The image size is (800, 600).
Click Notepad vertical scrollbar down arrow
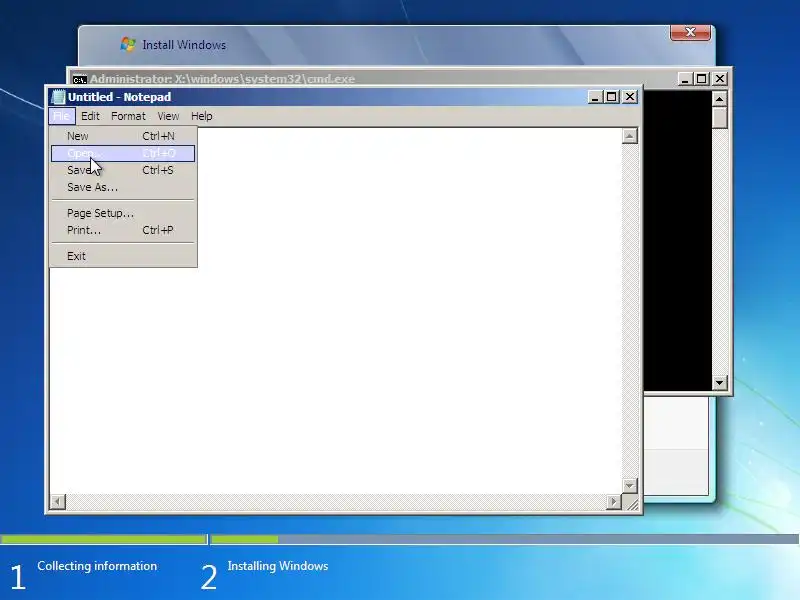click(x=630, y=486)
